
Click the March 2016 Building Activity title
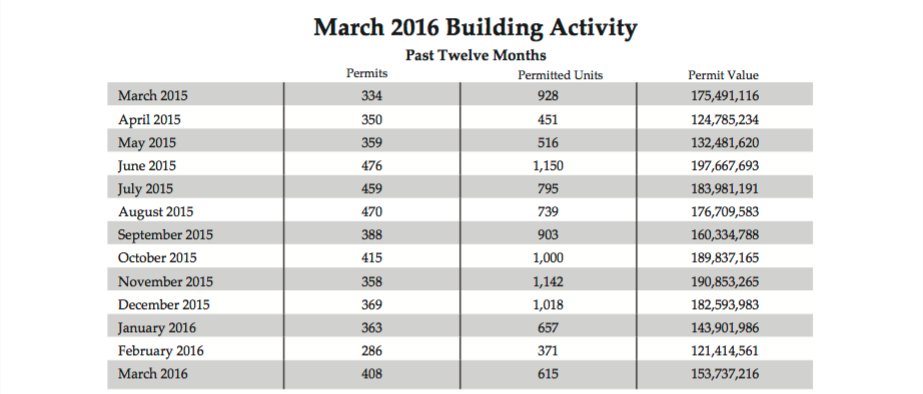click(x=475, y=28)
